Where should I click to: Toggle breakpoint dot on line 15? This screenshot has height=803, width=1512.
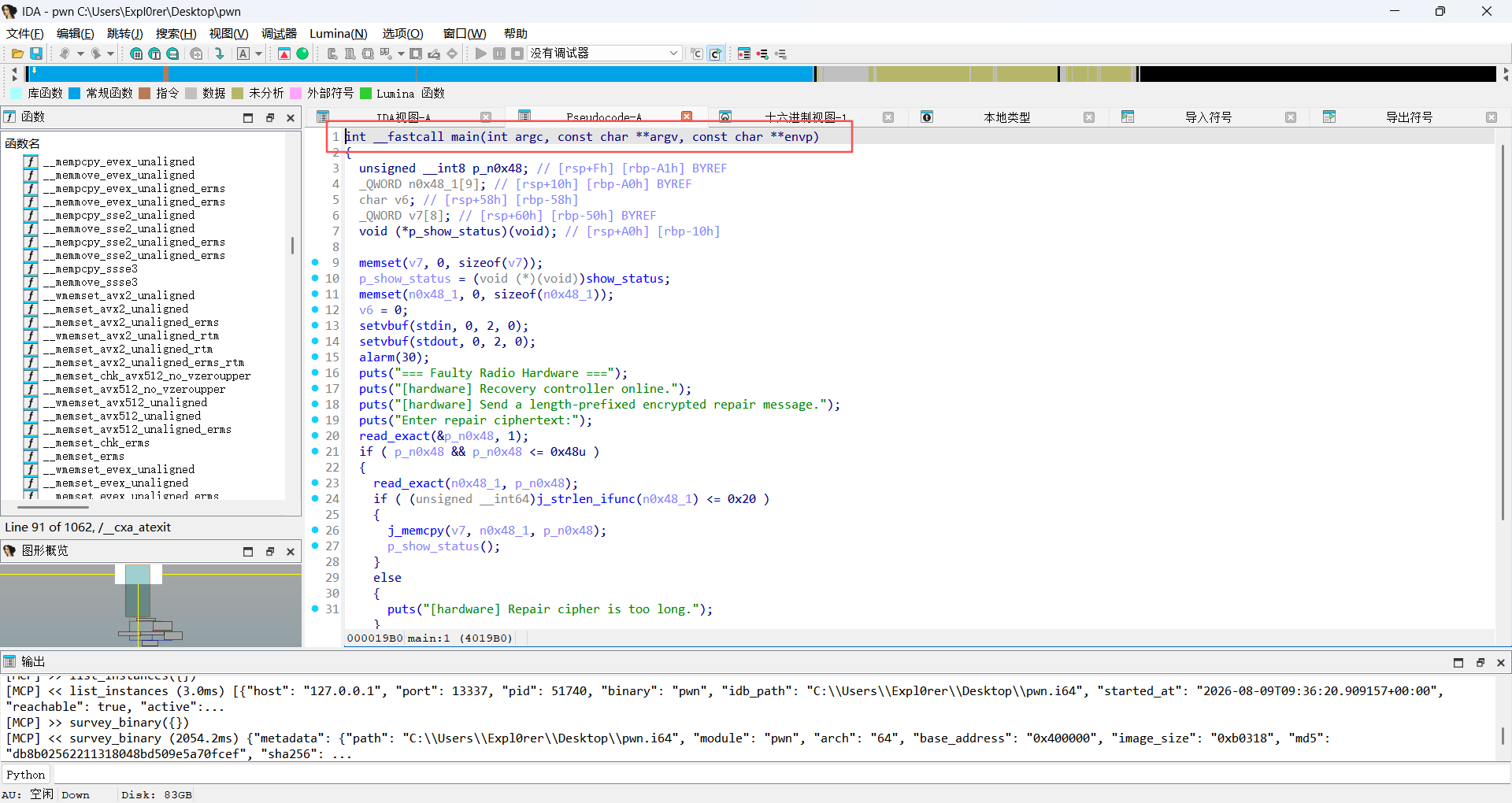click(x=315, y=357)
